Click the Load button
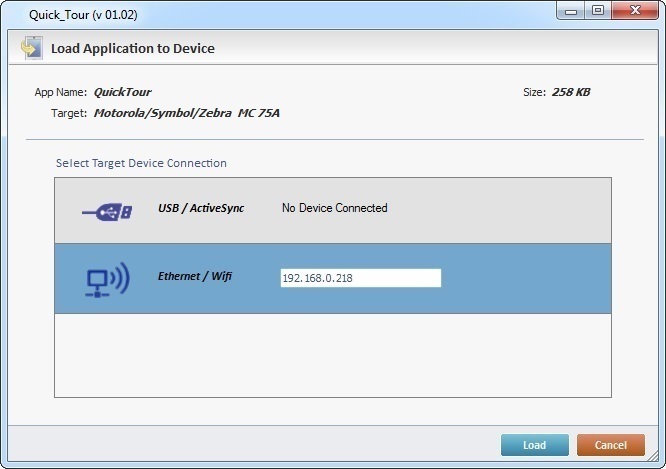 pos(534,445)
